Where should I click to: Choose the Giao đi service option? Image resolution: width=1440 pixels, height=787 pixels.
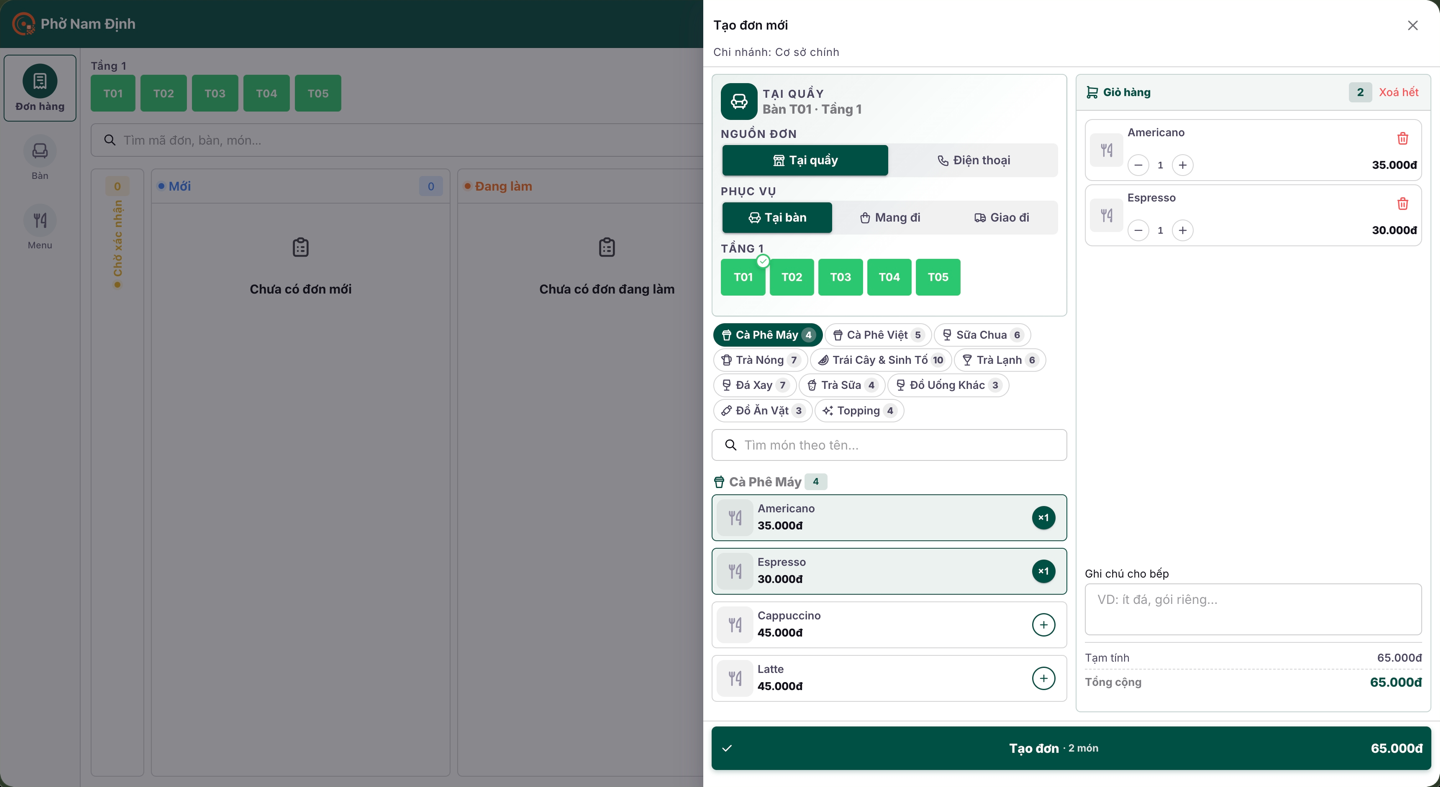pos(1001,218)
